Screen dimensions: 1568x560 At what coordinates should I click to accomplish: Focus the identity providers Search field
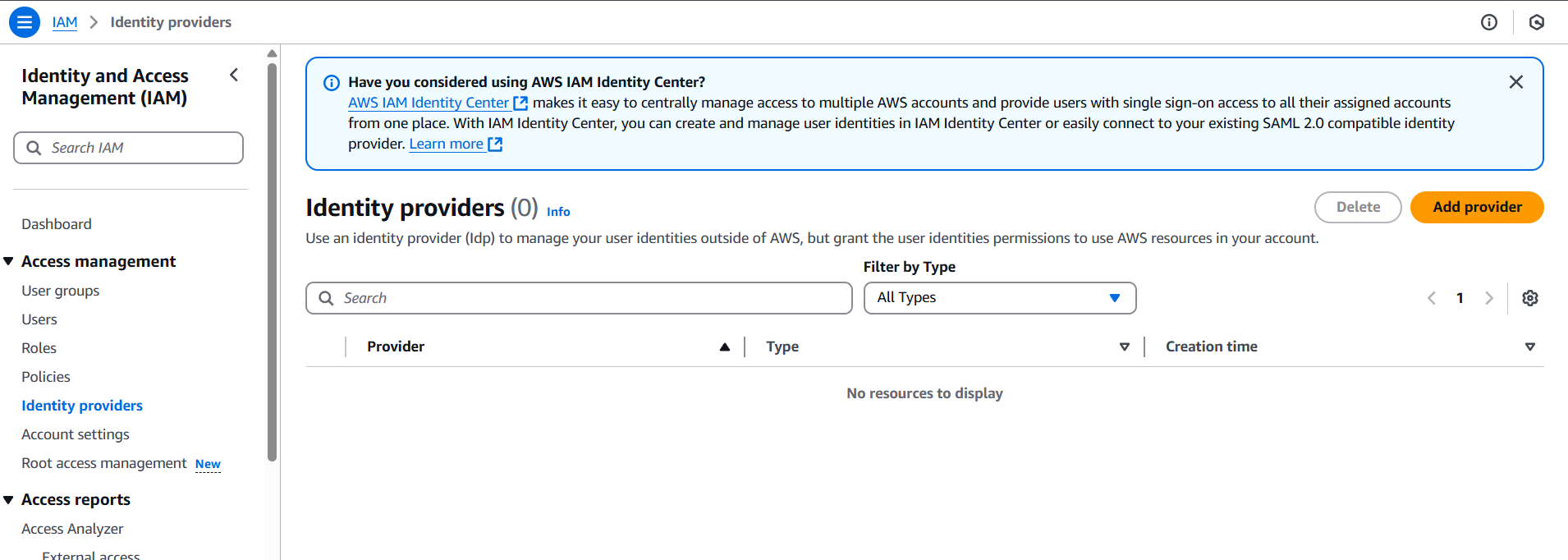(579, 298)
